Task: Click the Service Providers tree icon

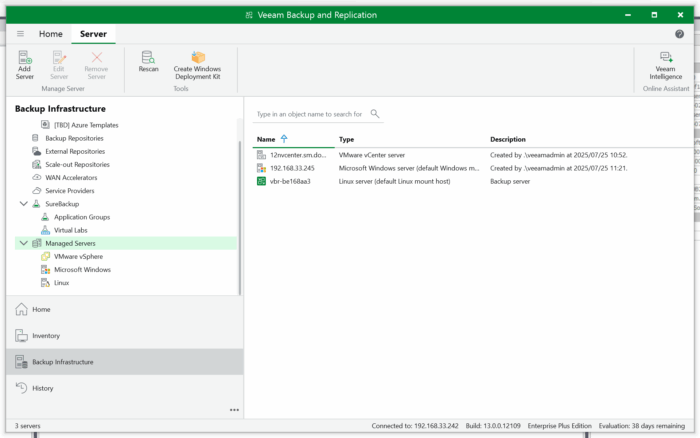Action: [x=37, y=191]
